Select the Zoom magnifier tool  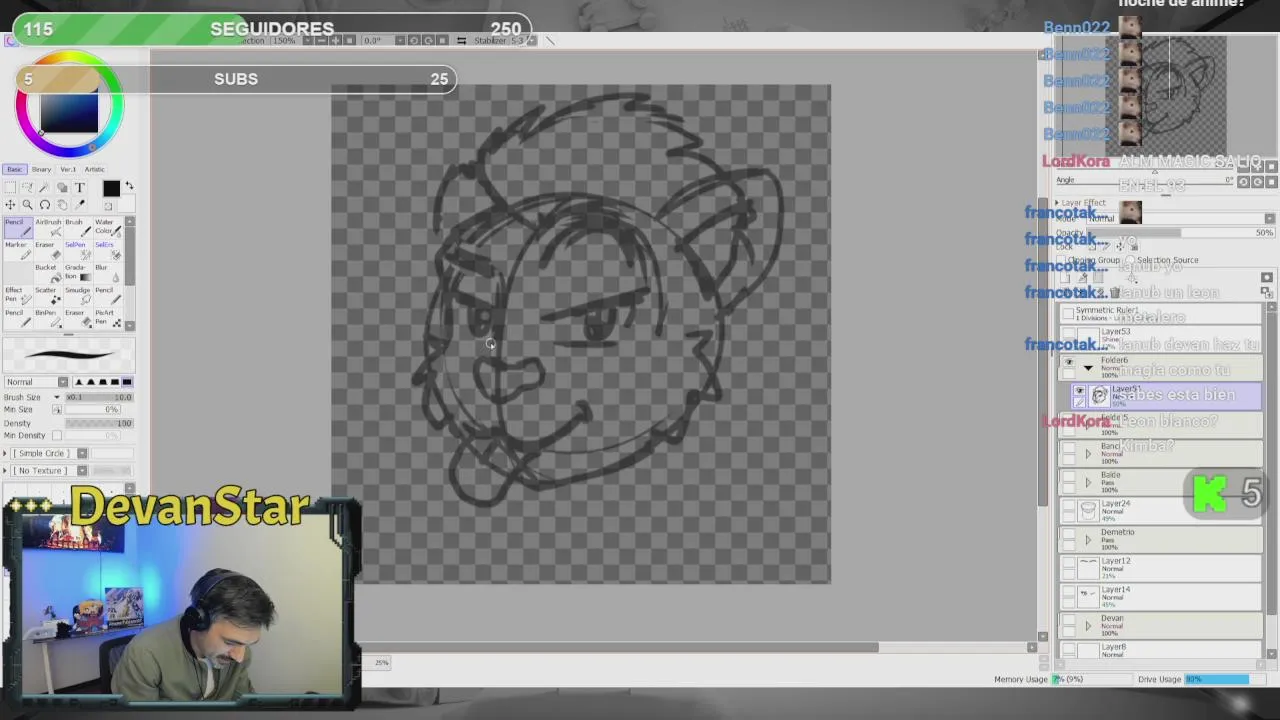point(28,204)
